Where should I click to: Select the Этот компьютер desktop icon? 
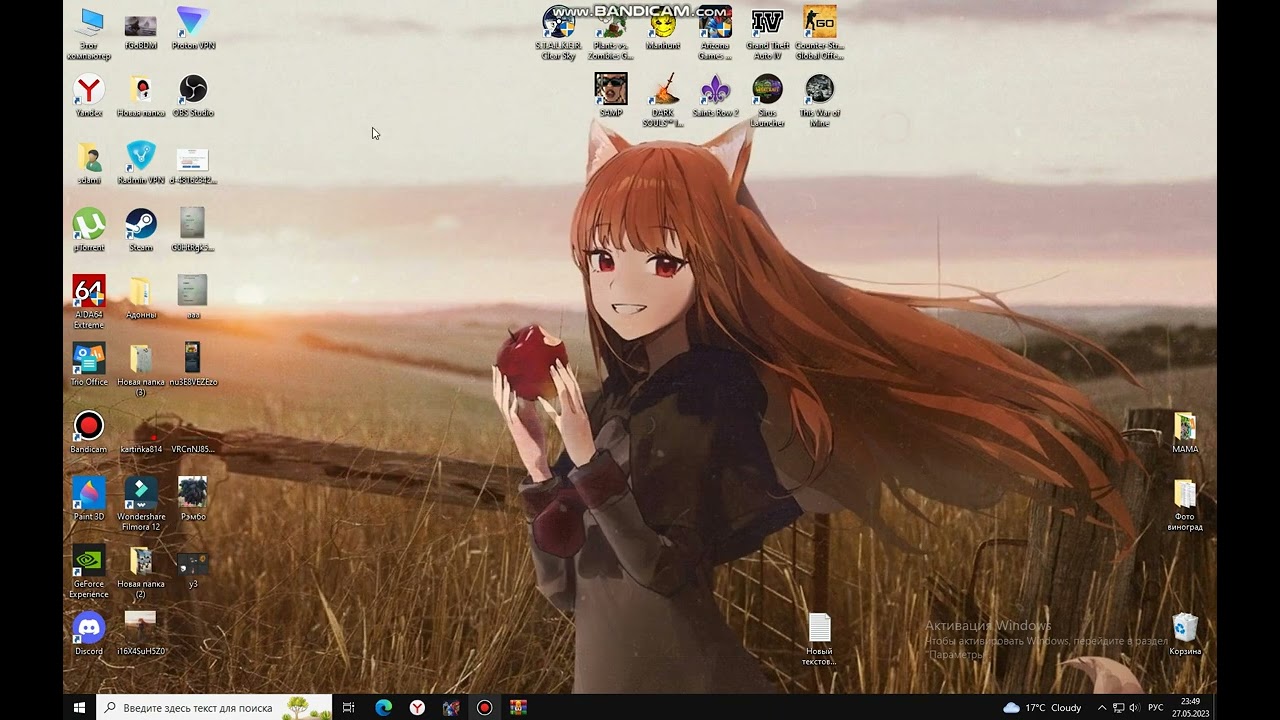pos(89,34)
